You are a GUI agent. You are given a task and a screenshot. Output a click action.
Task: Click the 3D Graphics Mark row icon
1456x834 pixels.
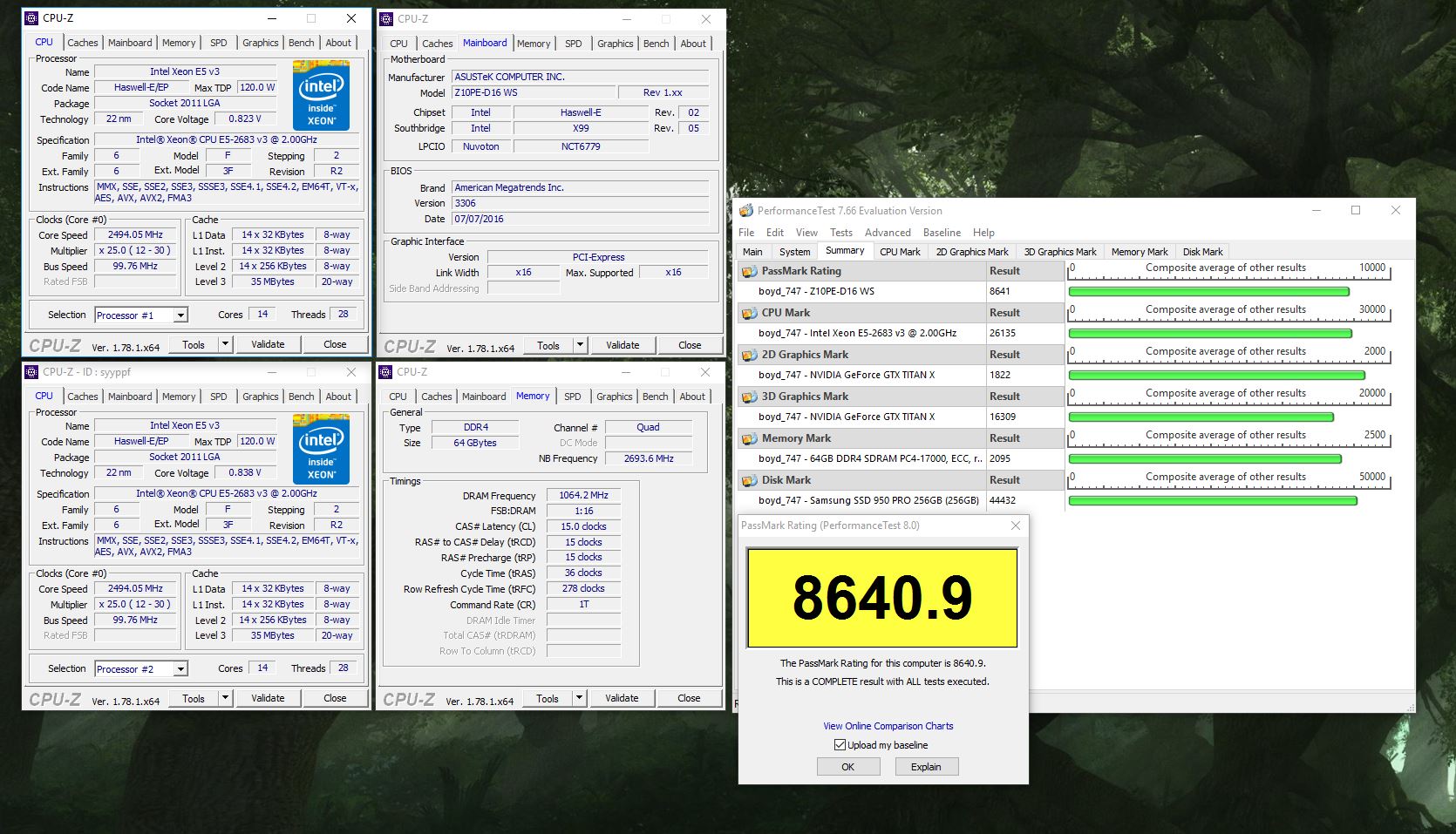coord(749,397)
